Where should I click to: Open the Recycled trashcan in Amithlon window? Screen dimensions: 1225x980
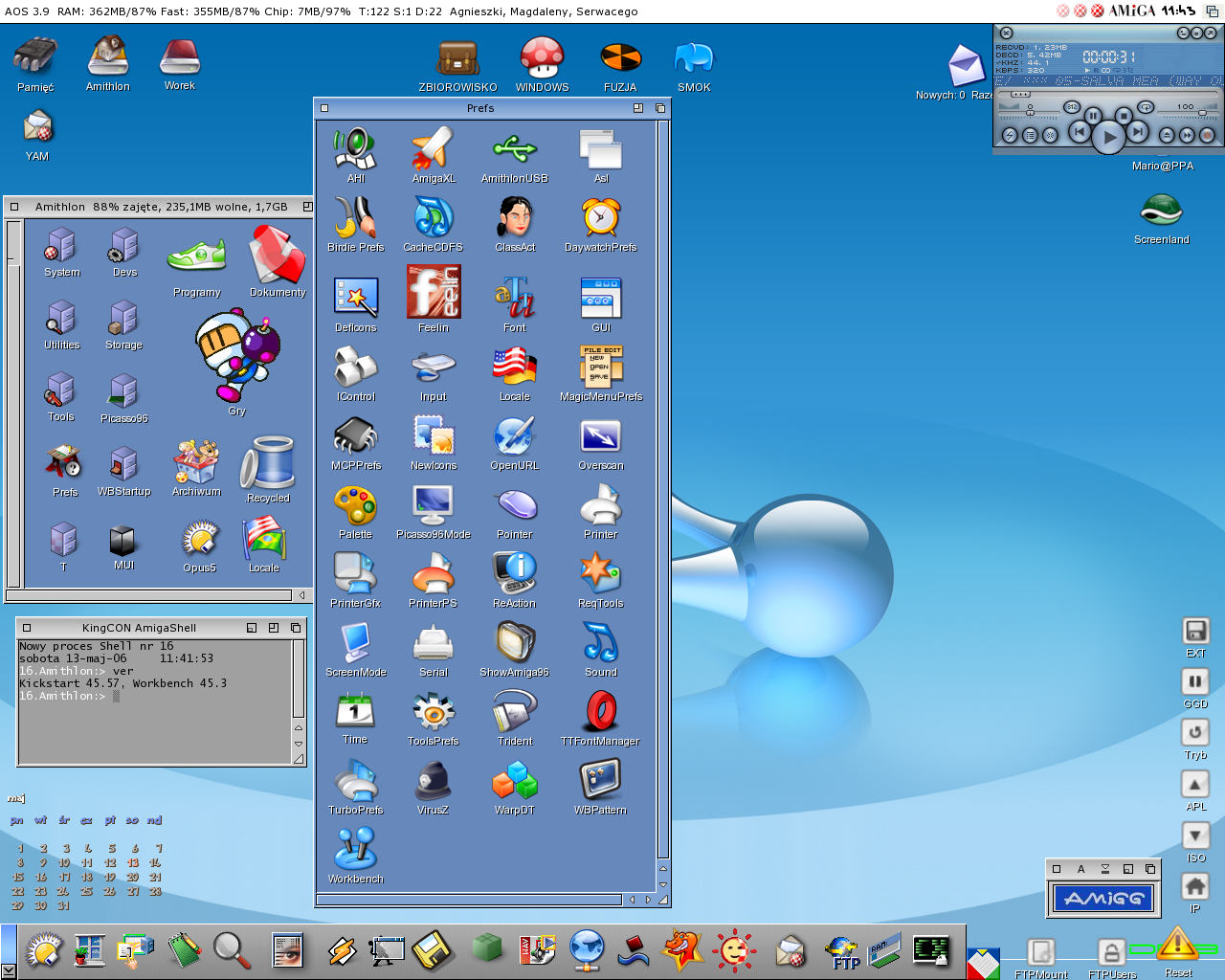coord(268,463)
